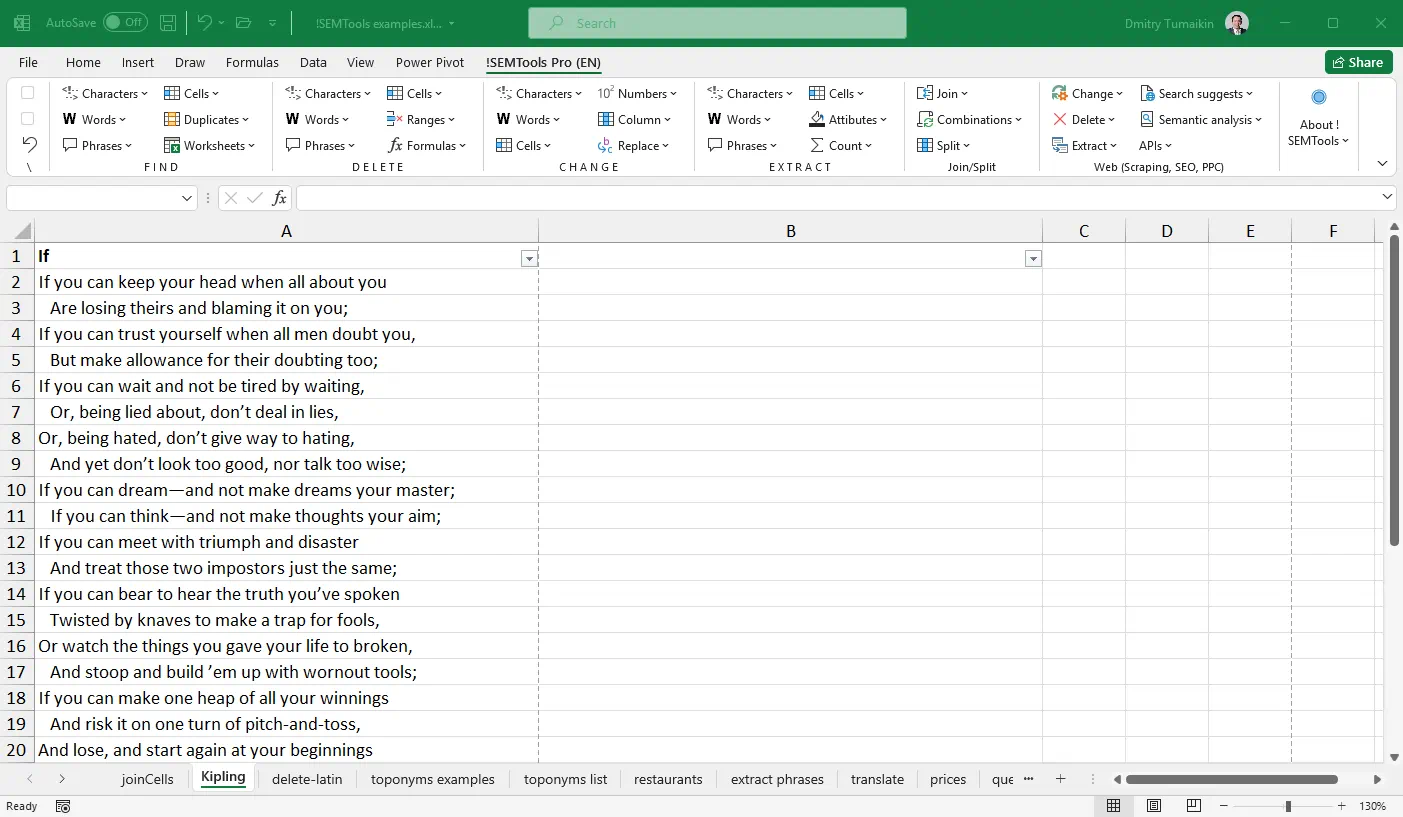Select column B header
Image resolution: width=1403 pixels, height=817 pixels.
point(790,231)
